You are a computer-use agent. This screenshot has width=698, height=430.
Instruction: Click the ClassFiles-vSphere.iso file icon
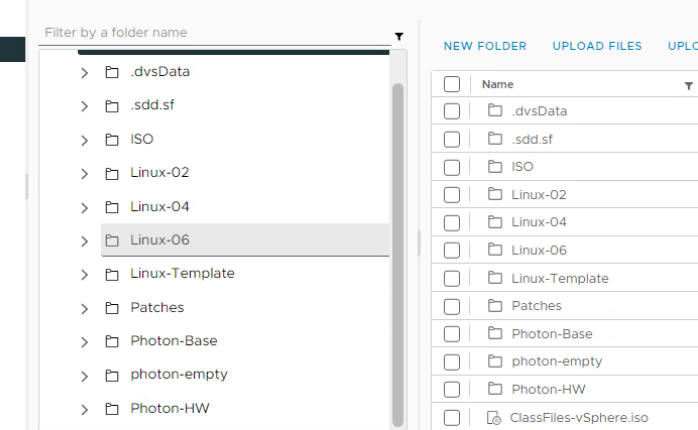point(494,418)
